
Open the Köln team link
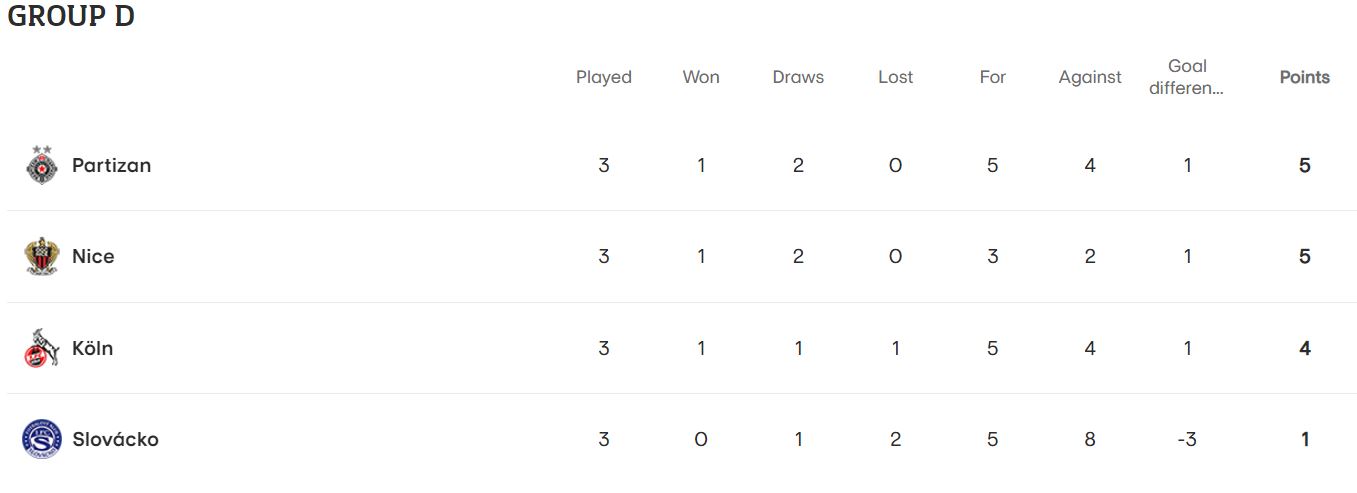point(92,348)
